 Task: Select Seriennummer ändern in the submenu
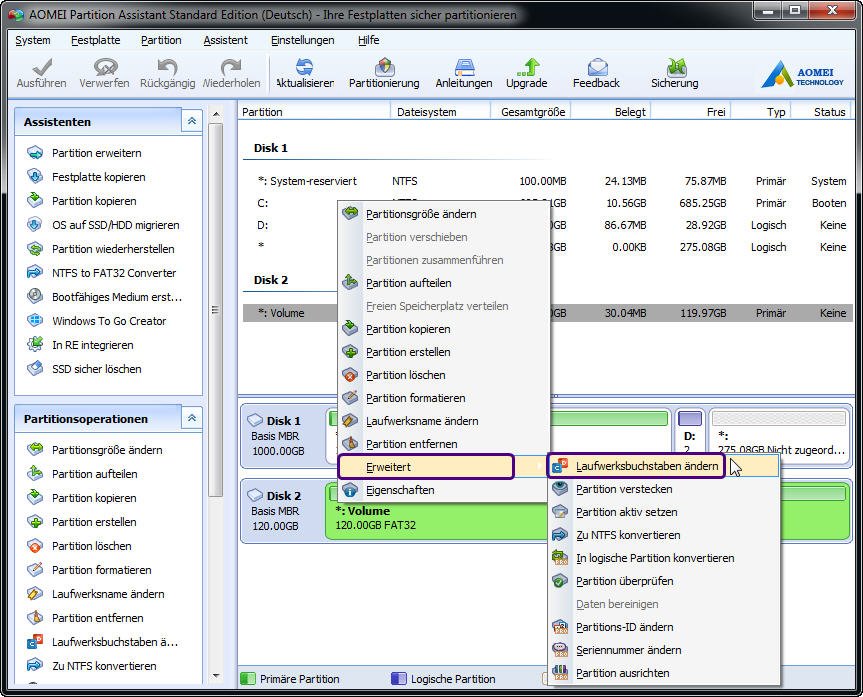[664, 650]
